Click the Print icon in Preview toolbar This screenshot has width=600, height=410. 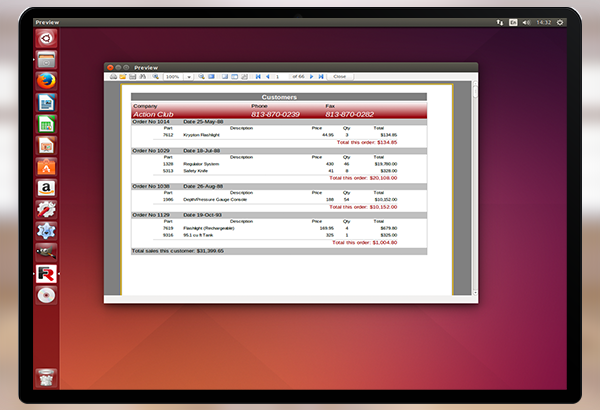113,76
